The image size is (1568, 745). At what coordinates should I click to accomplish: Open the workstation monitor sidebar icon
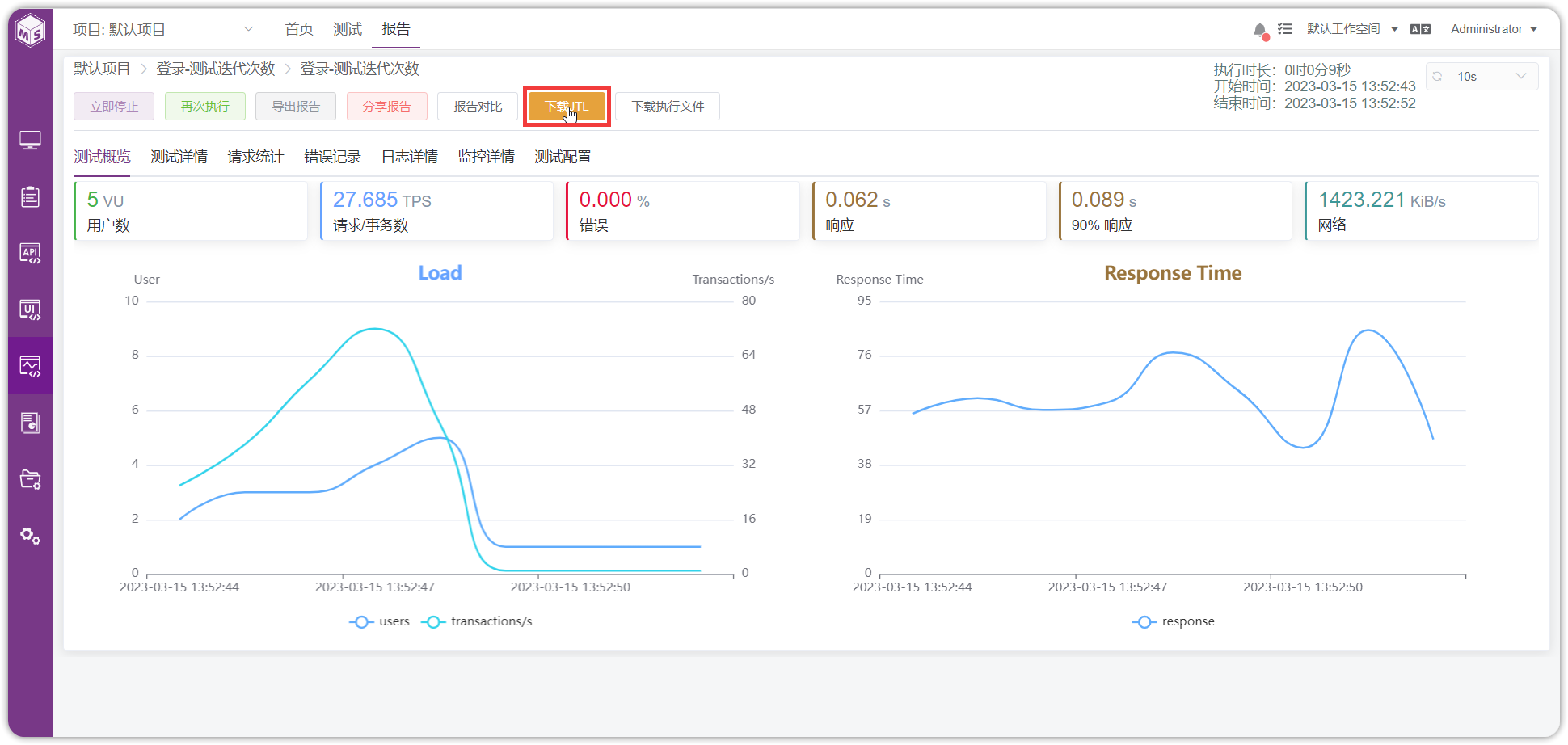[x=30, y=141]
